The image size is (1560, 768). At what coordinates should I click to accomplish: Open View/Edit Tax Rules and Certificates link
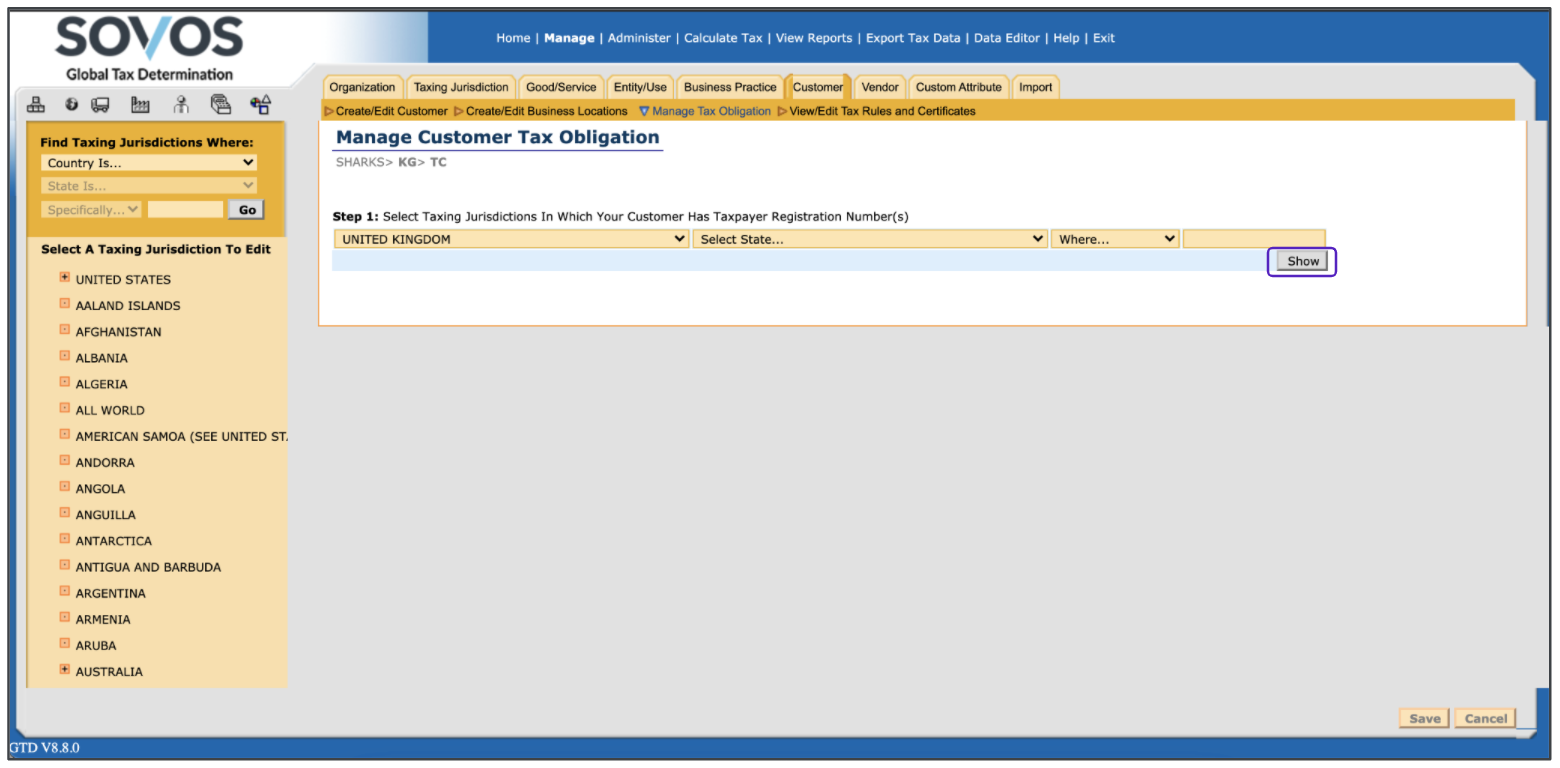click(x=882, y=111)
